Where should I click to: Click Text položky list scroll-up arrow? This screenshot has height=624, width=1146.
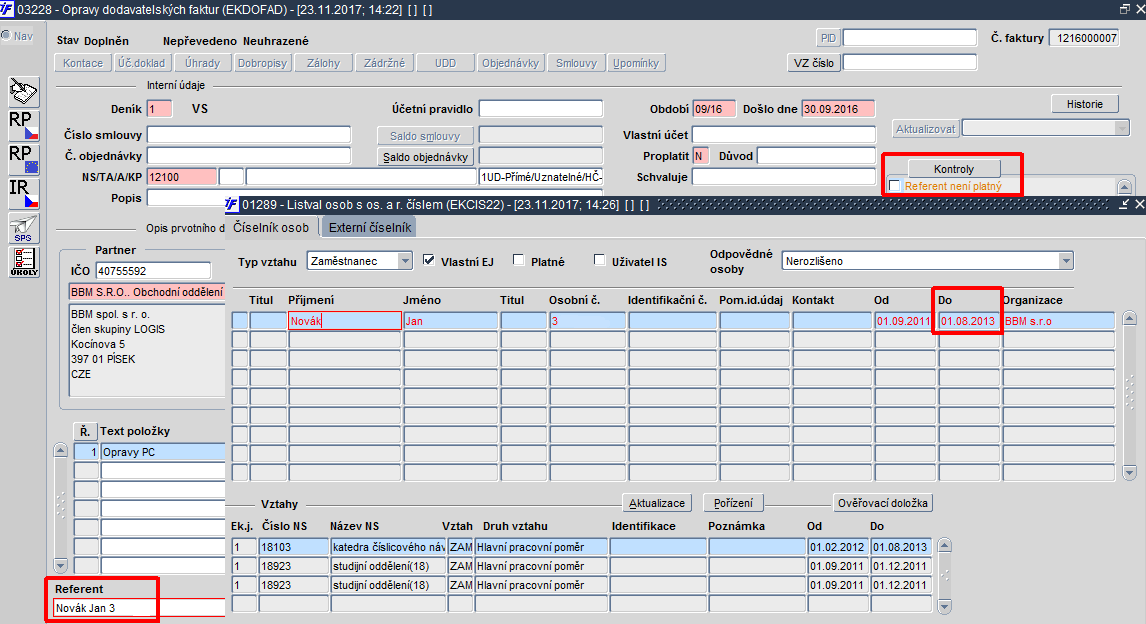(x=61, y=450)
